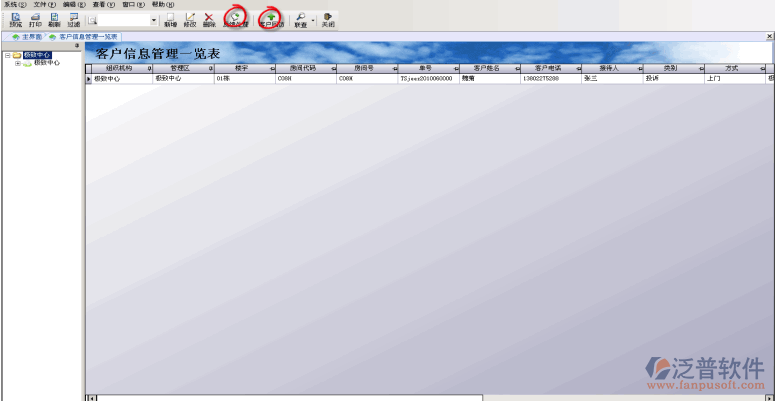Select 极致中心 cell under 组织机构 column
This screenshot has height=401, width=775.
tap(122, 79)
